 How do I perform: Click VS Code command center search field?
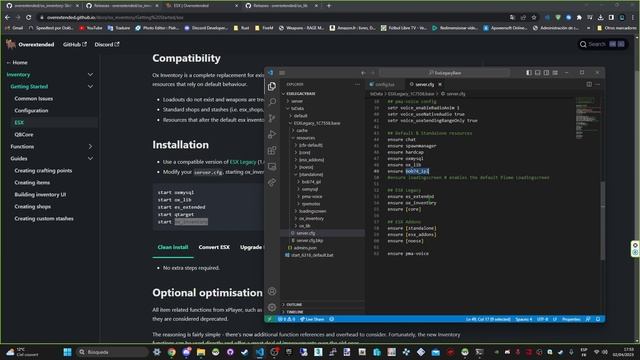point(445,73)
